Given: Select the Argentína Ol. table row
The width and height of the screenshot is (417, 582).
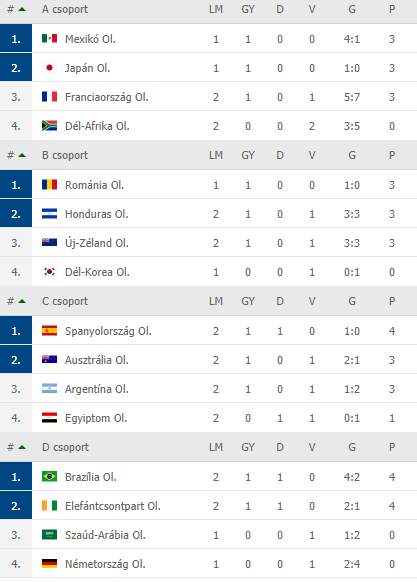Looking at the screenshot, I should 208,389.
